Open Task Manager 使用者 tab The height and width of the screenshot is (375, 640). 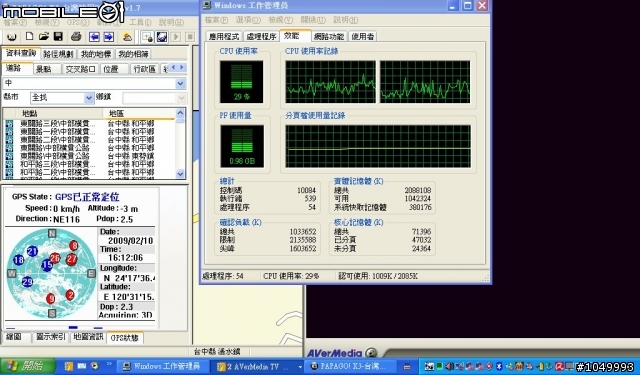click(x=362, y=36)
